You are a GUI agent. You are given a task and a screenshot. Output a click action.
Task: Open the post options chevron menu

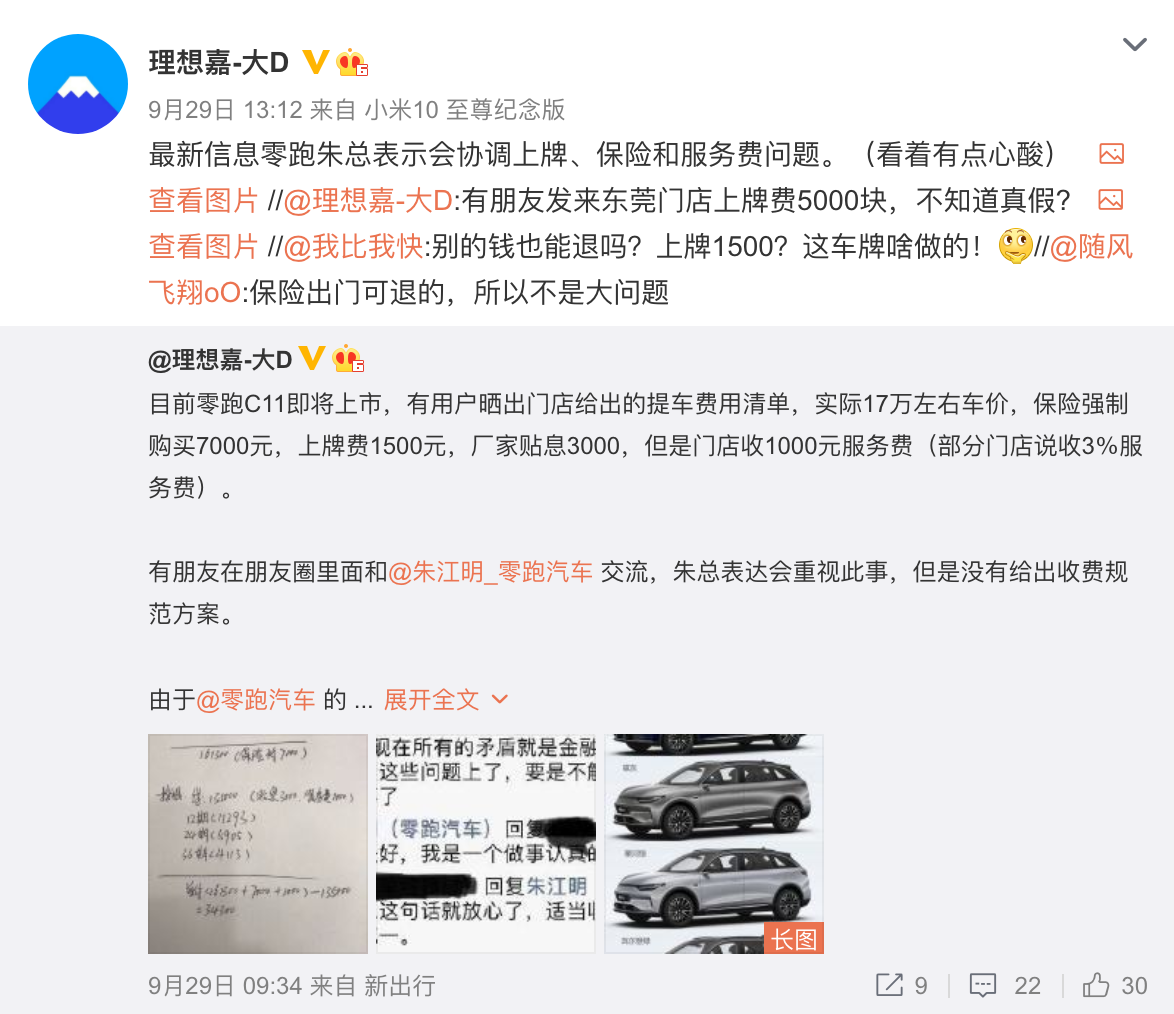point(1134,45)
